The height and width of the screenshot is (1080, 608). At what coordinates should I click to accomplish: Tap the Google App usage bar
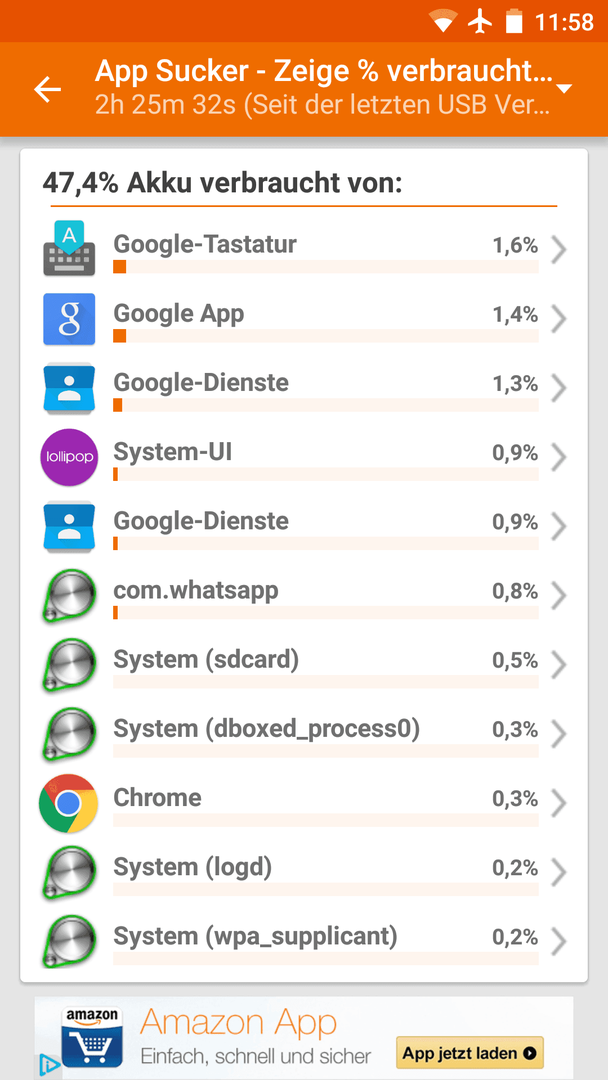326,335
